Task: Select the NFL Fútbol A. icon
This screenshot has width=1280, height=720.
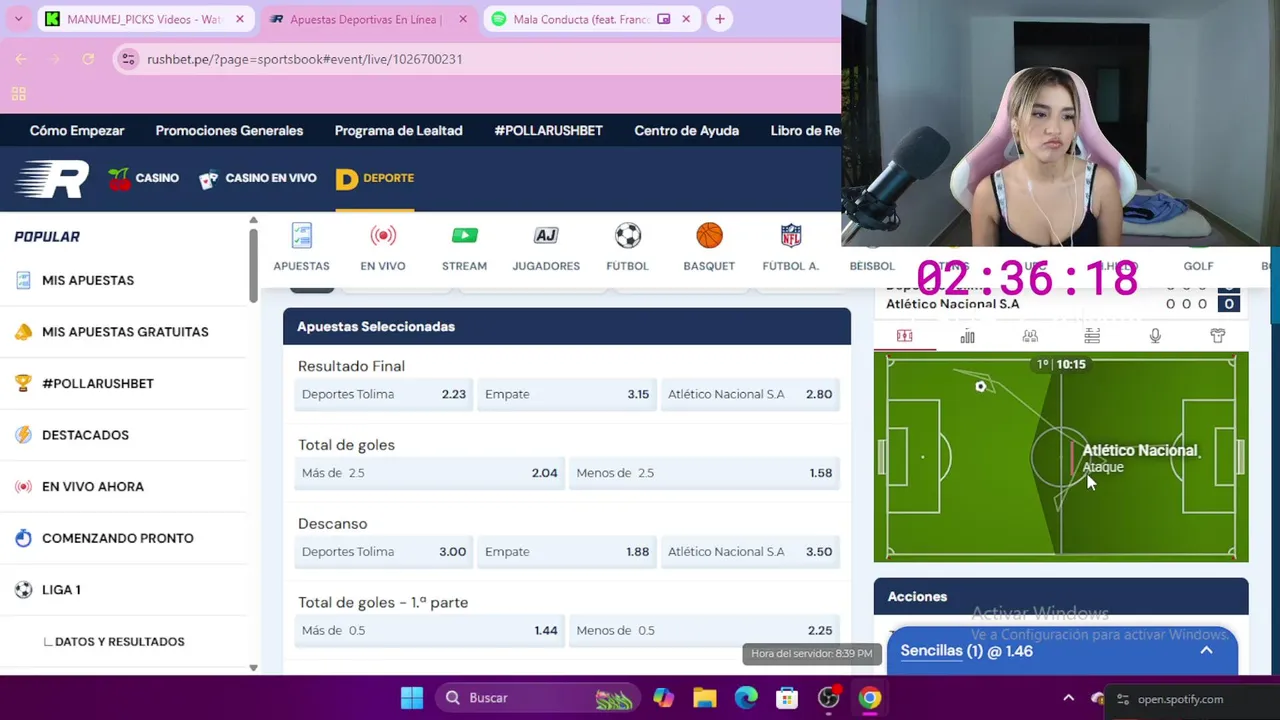Action: [x=791, y=236]
